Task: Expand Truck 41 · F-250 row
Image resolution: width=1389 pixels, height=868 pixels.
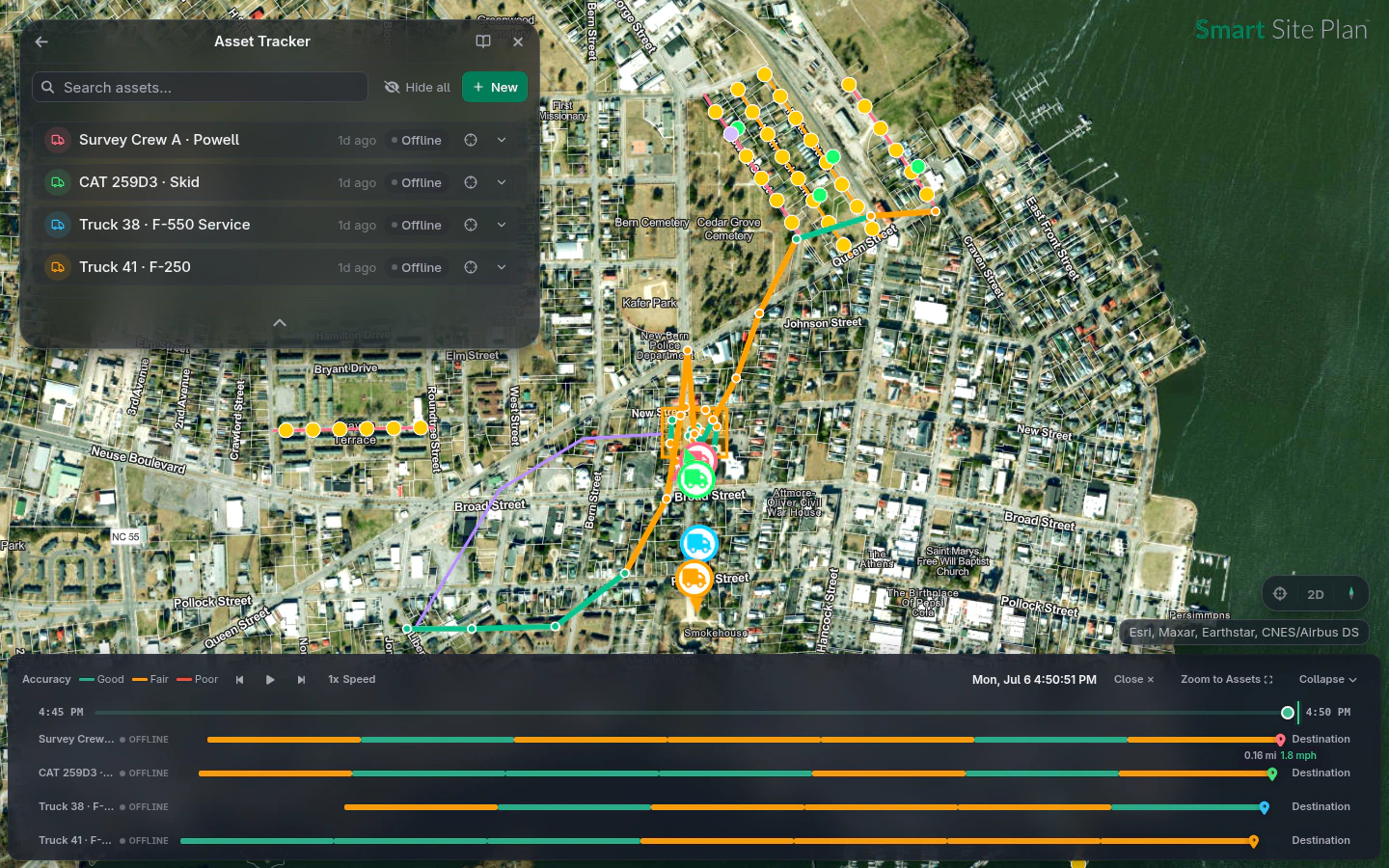Action: click(502, 267)
